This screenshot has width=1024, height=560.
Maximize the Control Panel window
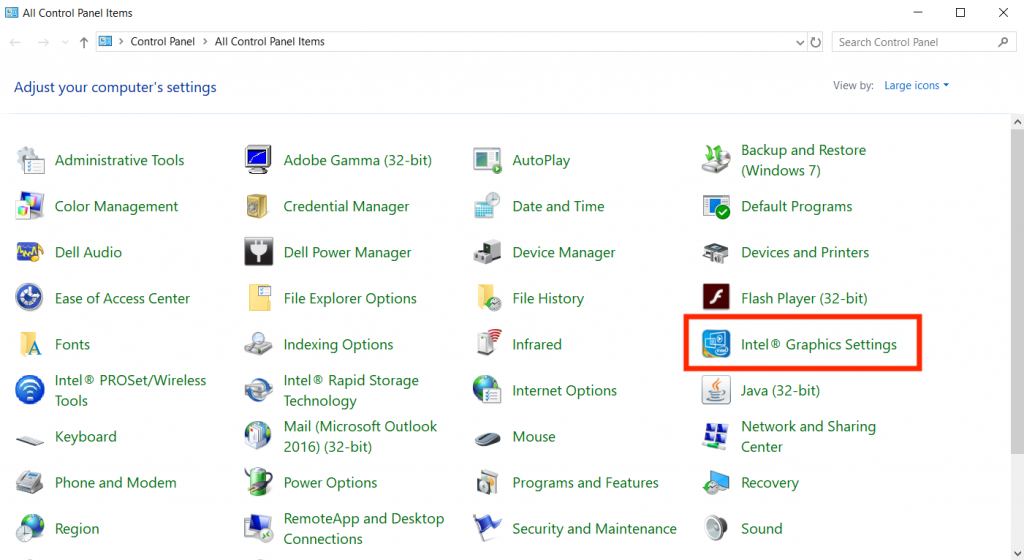960,12
